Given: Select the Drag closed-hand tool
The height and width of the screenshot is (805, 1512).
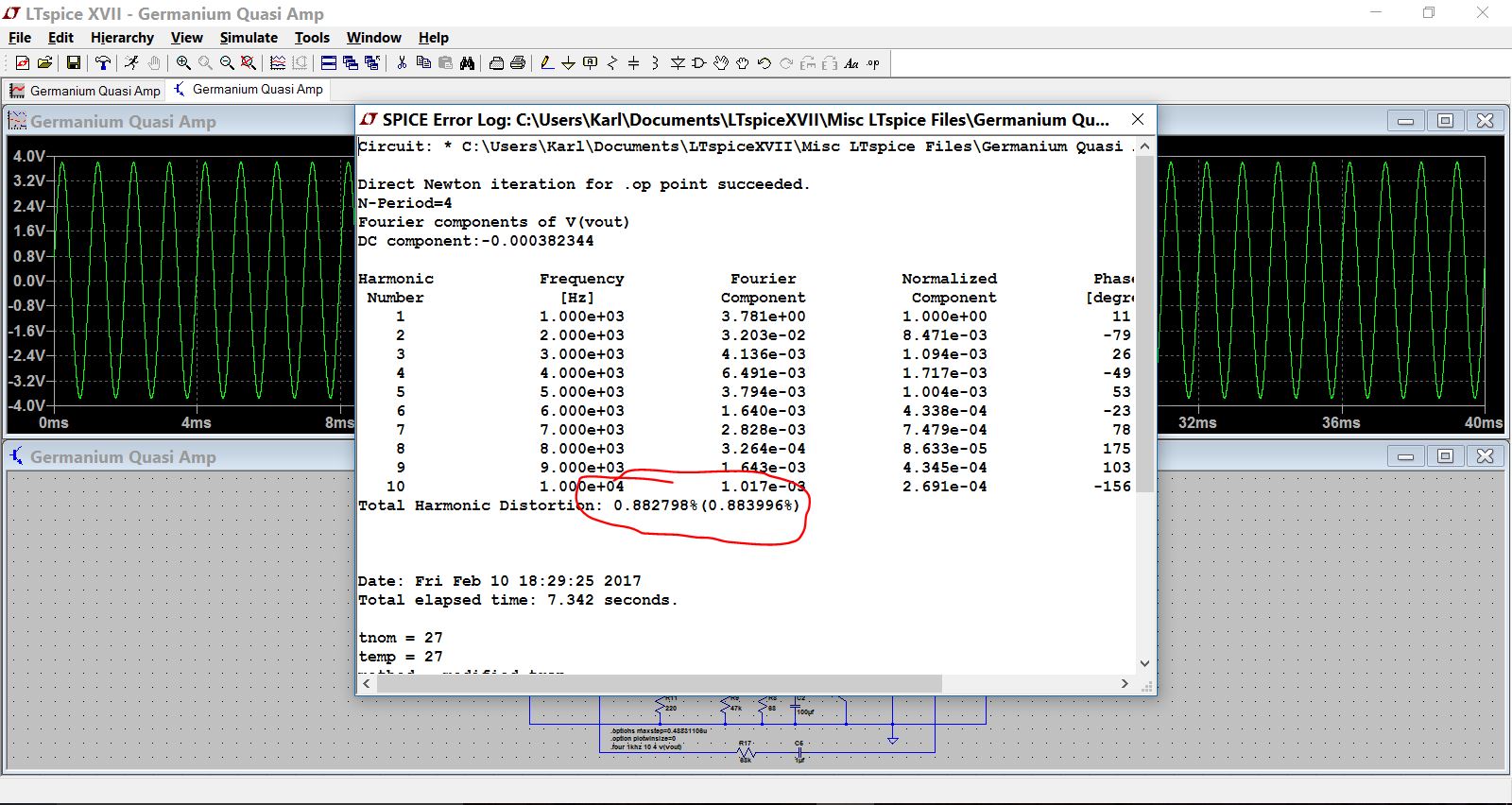Looking at the screenshot, I should coord(743,63).
